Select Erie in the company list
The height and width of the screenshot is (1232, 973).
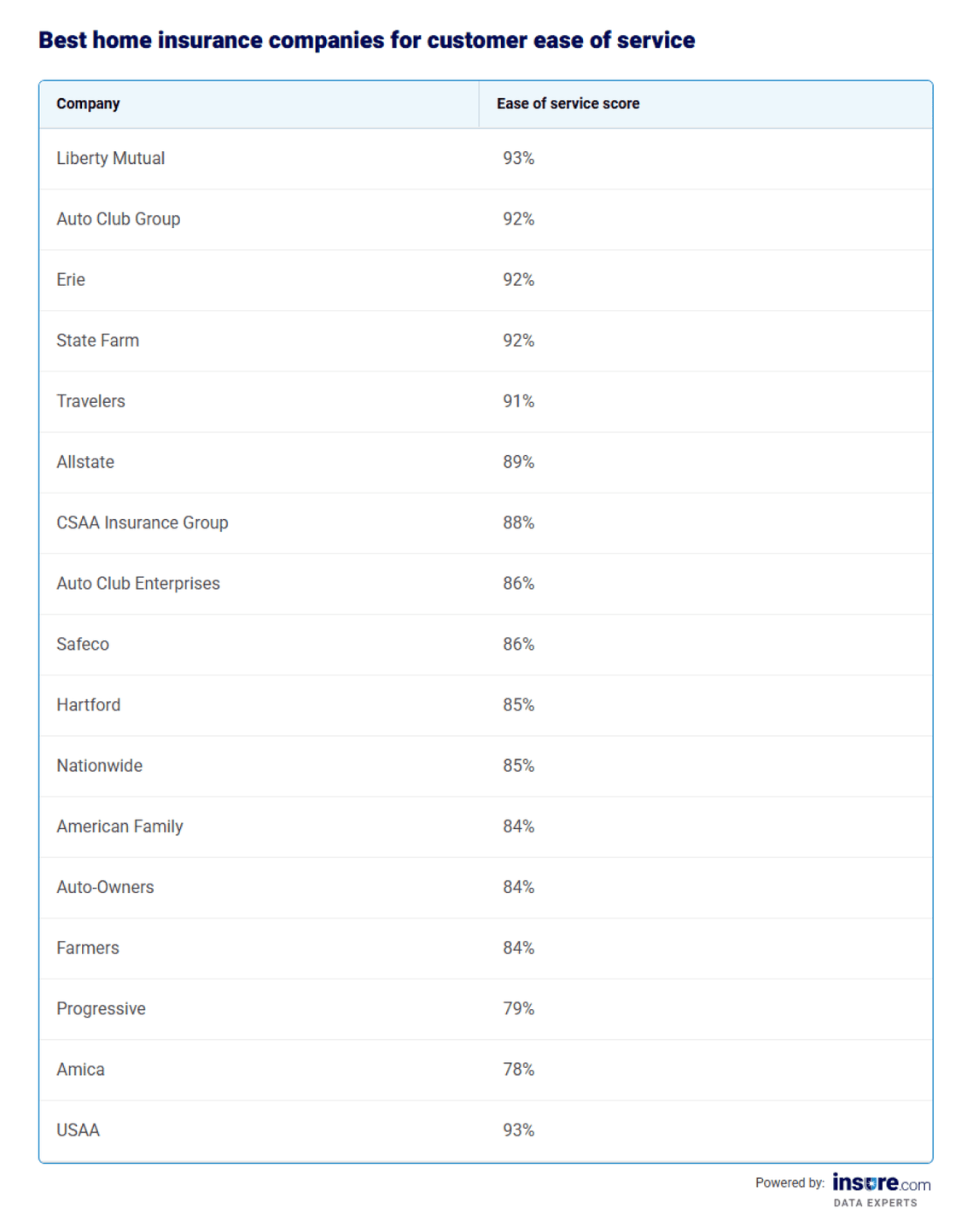tap(71, 279)
